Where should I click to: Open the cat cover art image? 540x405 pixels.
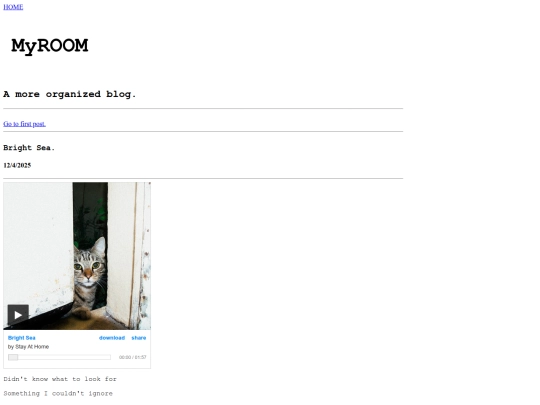pyautogui.click(x=77, y=256)
